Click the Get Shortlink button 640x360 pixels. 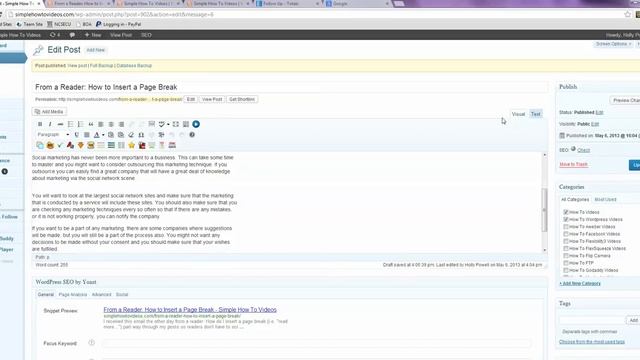tap(242, 99)
